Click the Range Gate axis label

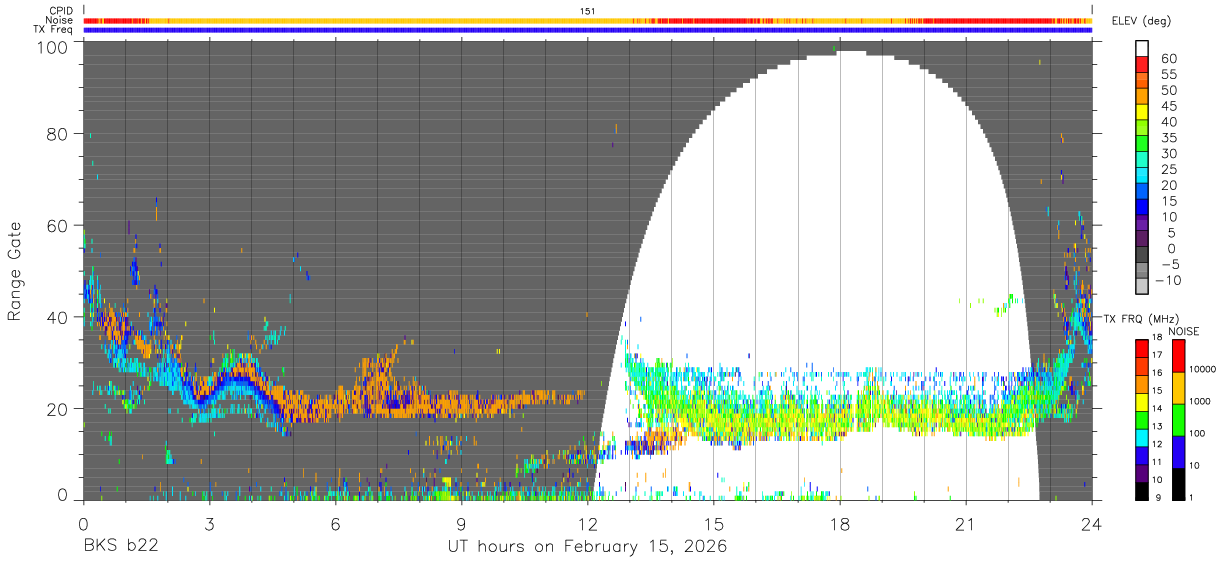point(15,272)
